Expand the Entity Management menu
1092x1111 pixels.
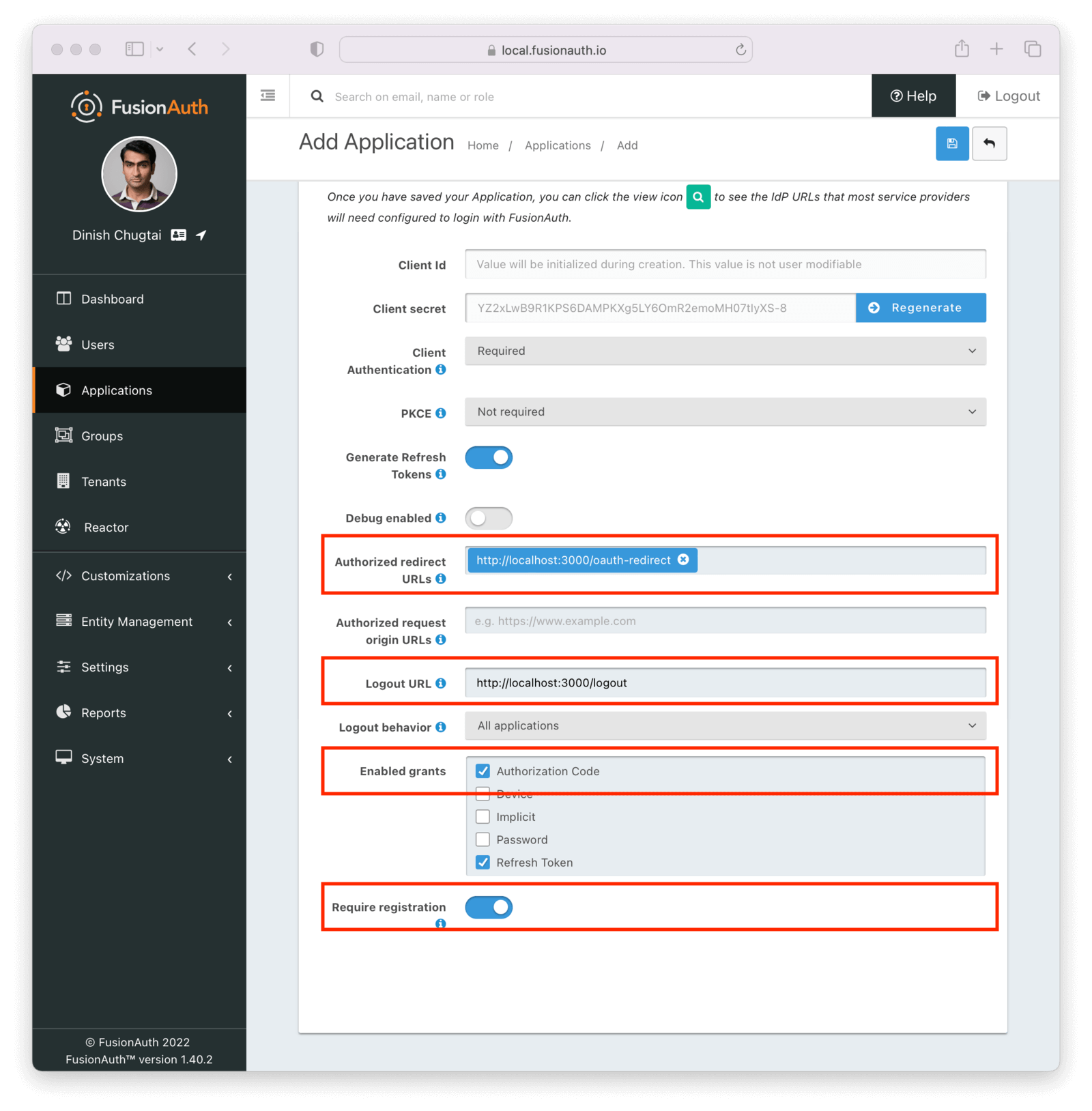click(139, 622)
